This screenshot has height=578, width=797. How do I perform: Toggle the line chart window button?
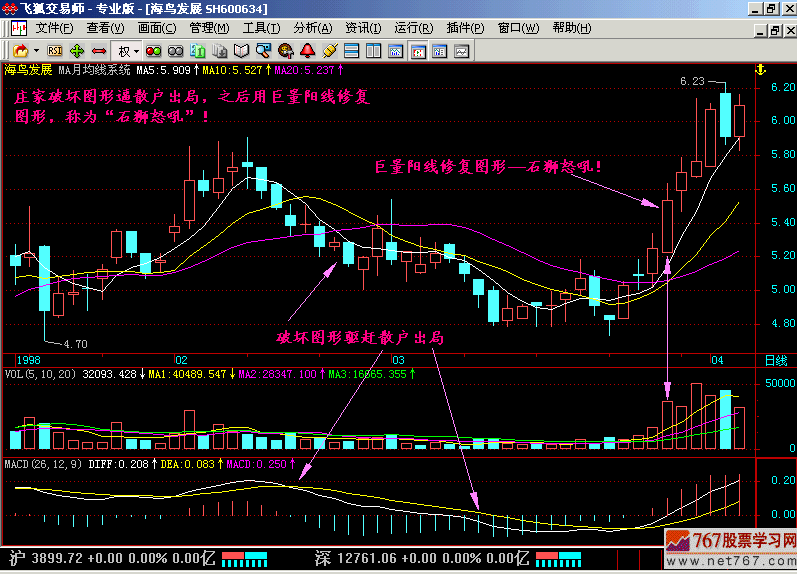(x=461, y=50)
